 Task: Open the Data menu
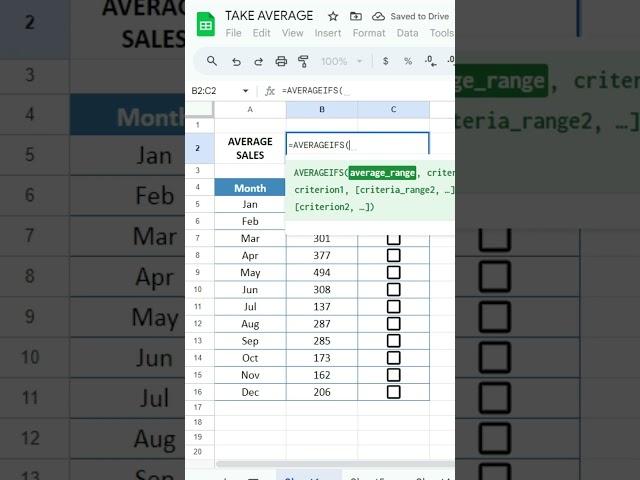(407, 33)
